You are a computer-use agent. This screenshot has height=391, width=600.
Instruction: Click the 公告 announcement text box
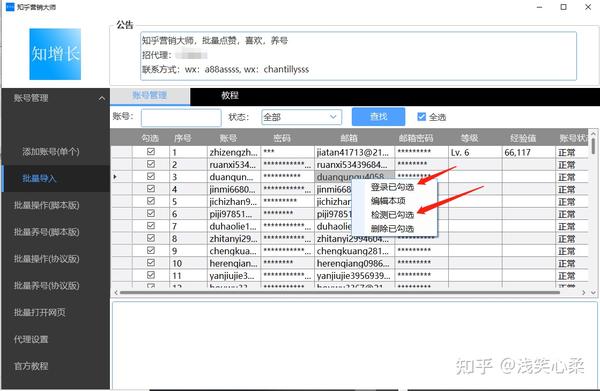pyautogui.click(x=358, y=56)
